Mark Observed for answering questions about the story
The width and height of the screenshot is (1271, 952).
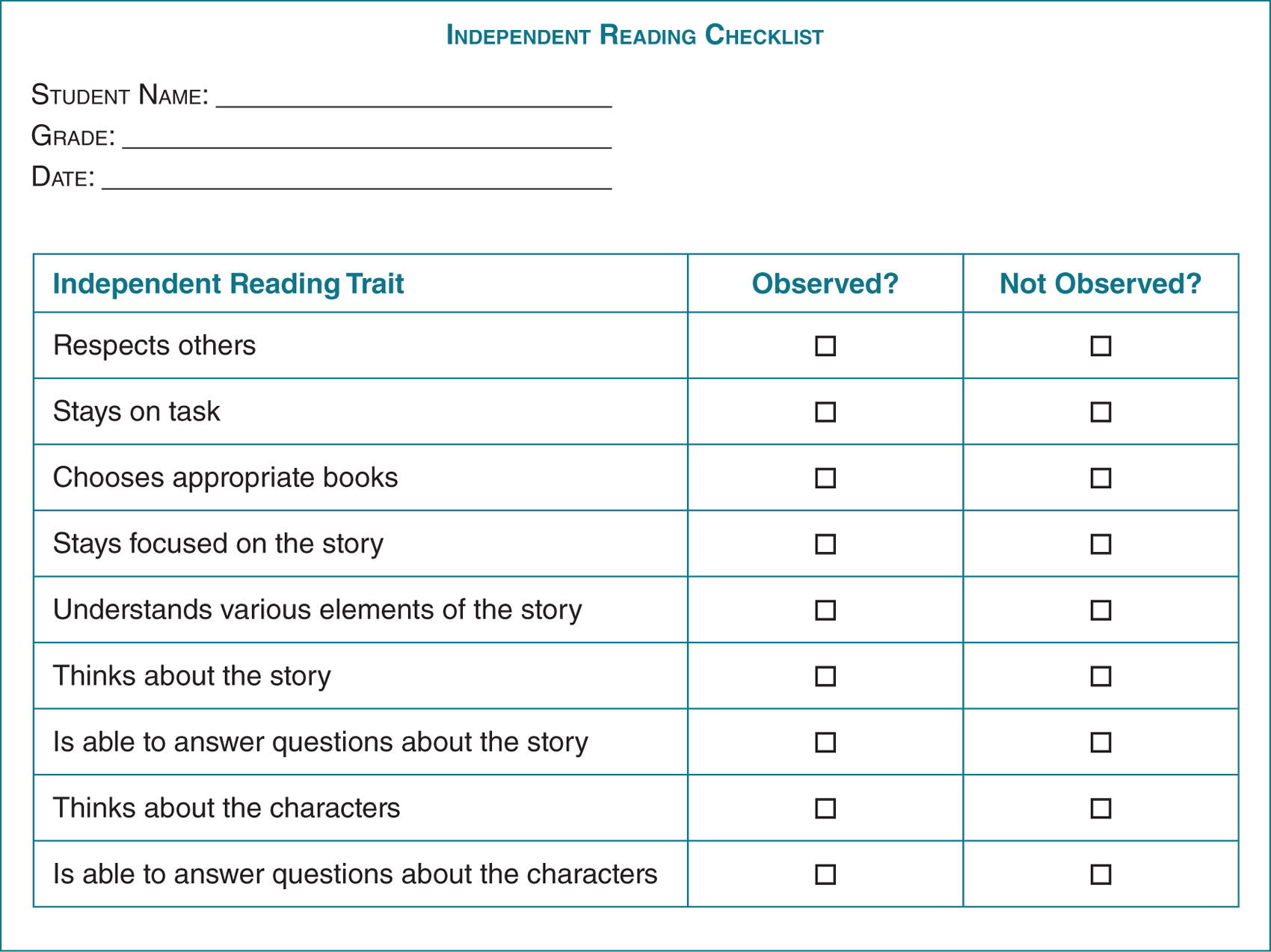pyautogui.click(x=825, y=743)
